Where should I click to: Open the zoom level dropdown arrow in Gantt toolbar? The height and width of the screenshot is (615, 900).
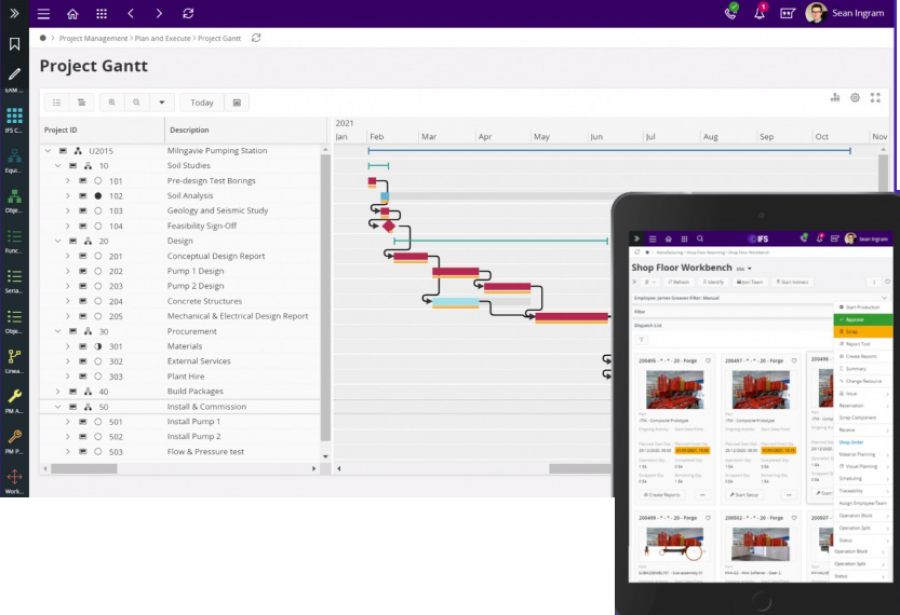coord(162,102)
